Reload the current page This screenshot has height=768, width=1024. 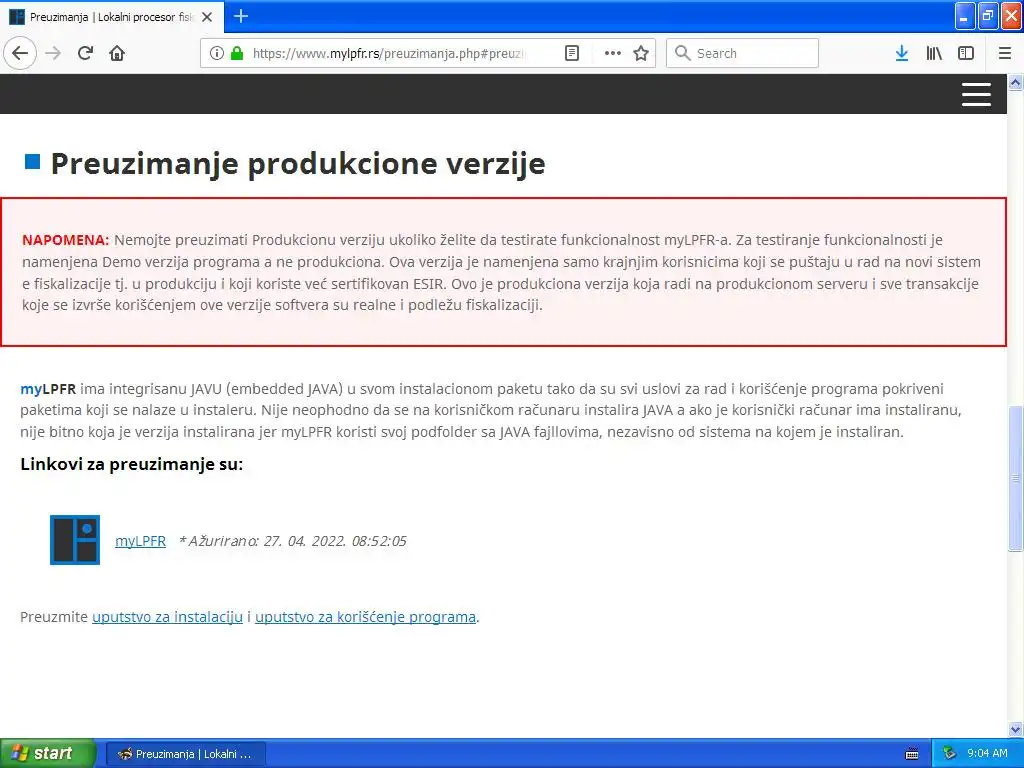click(x=85, y=53)
